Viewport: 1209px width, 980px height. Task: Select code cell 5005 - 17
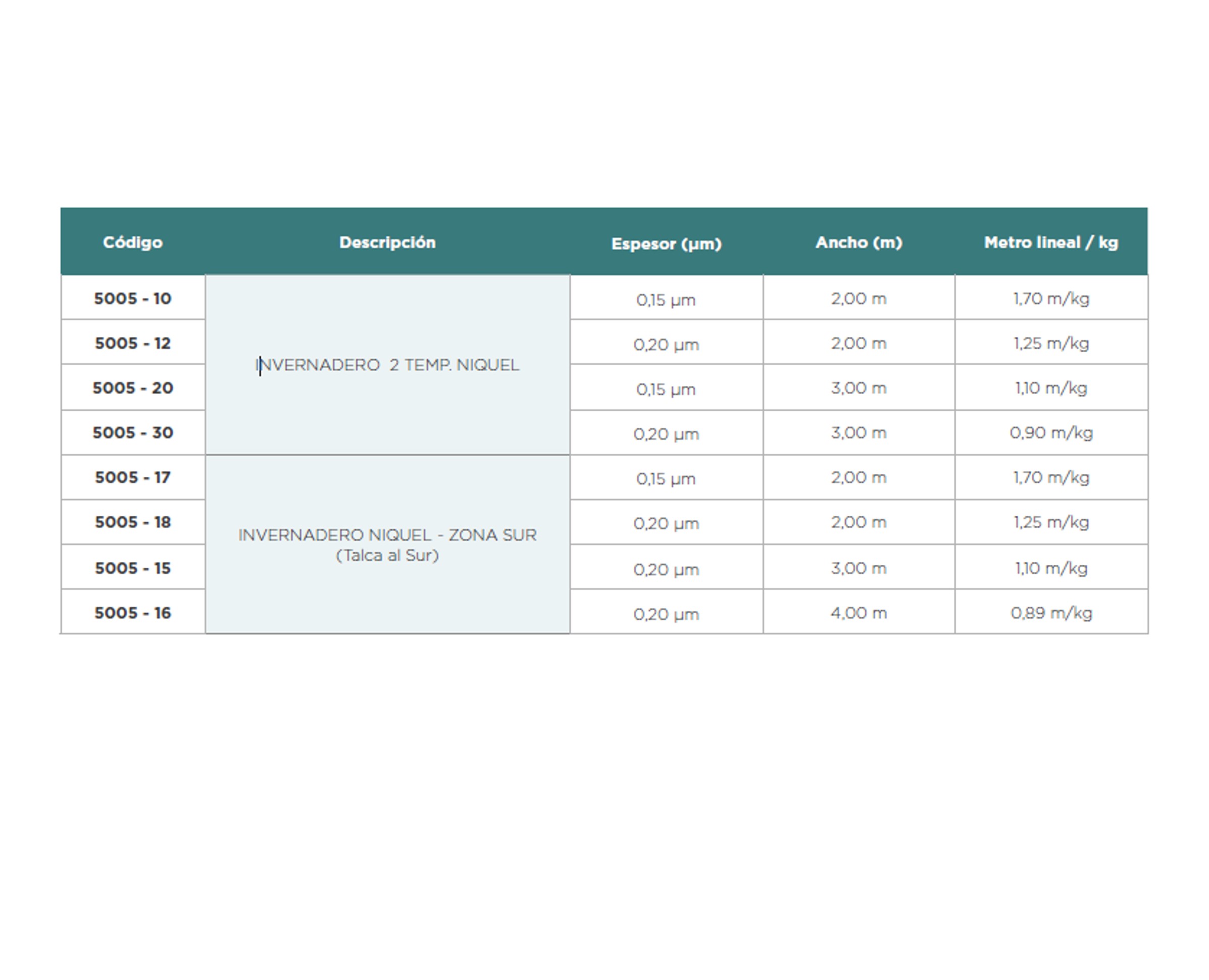click(x=133, y=477)
